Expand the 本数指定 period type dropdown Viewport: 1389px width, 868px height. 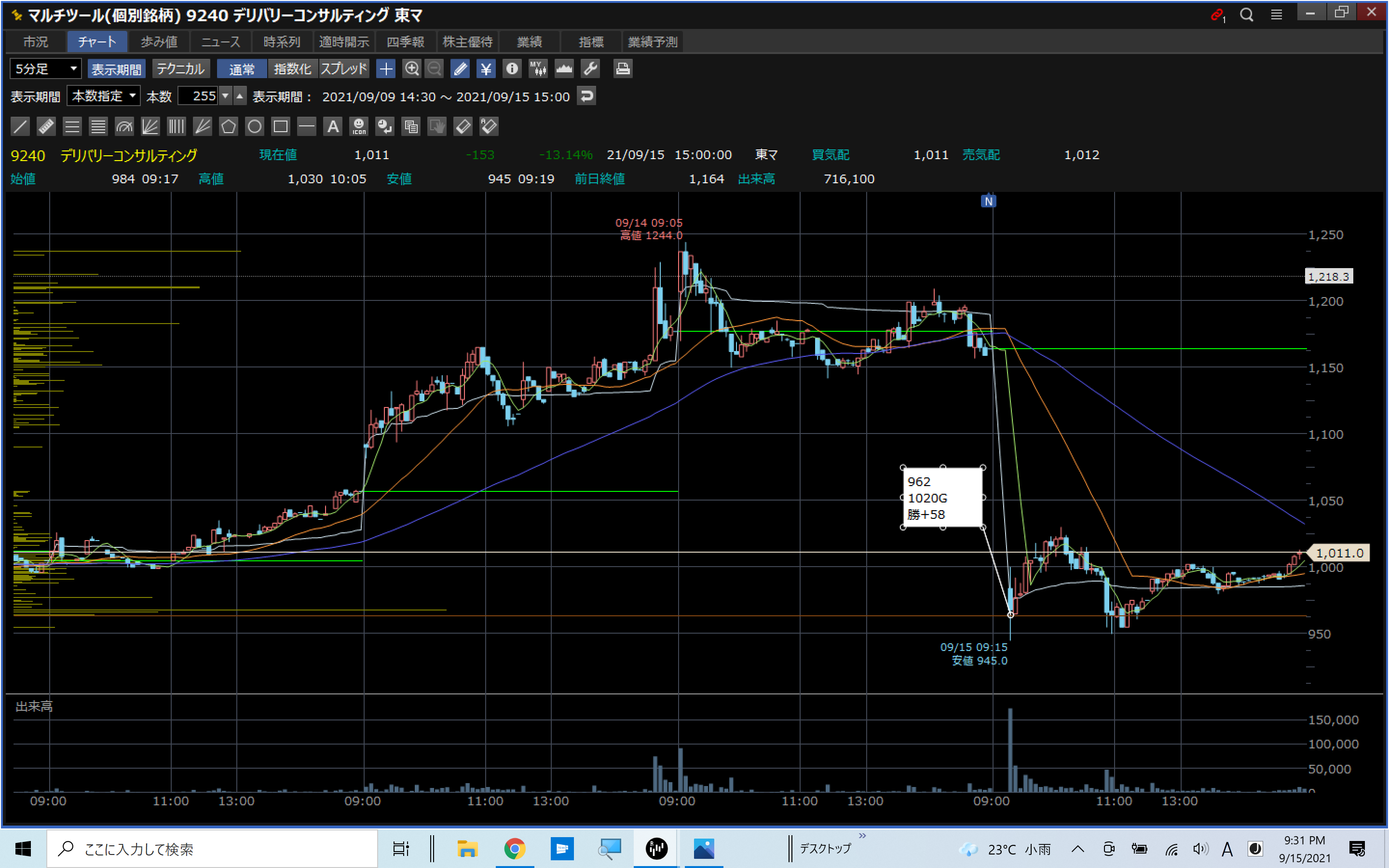coord(104,96)
